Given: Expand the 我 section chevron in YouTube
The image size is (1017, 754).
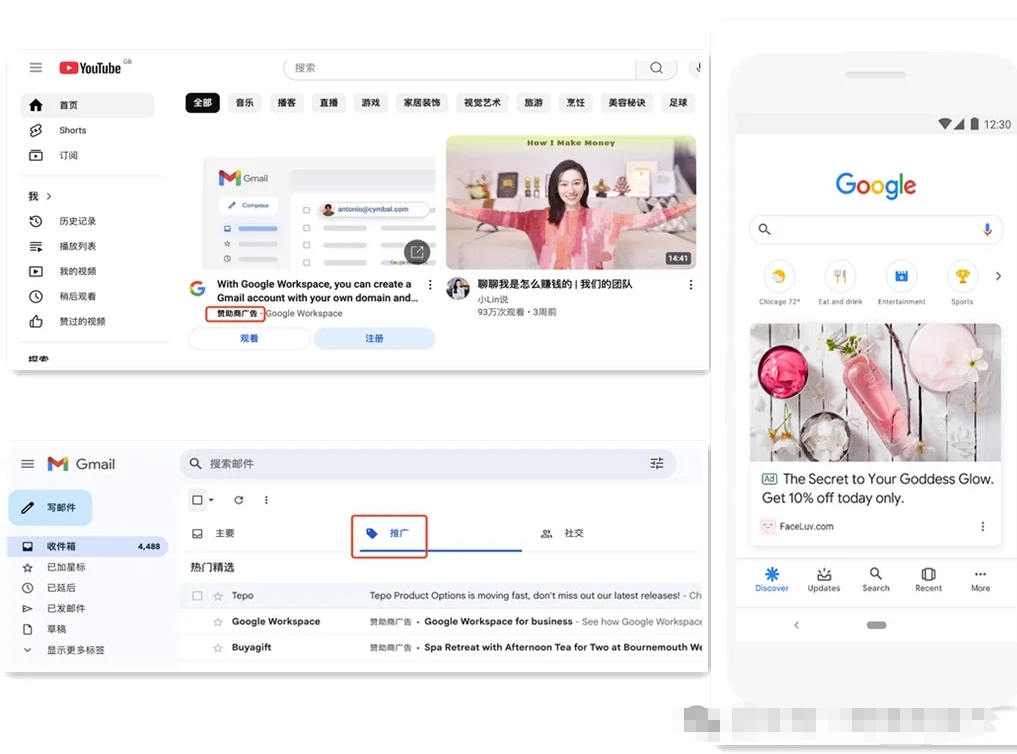Looking at the screenshot, I should coord(48,197).
